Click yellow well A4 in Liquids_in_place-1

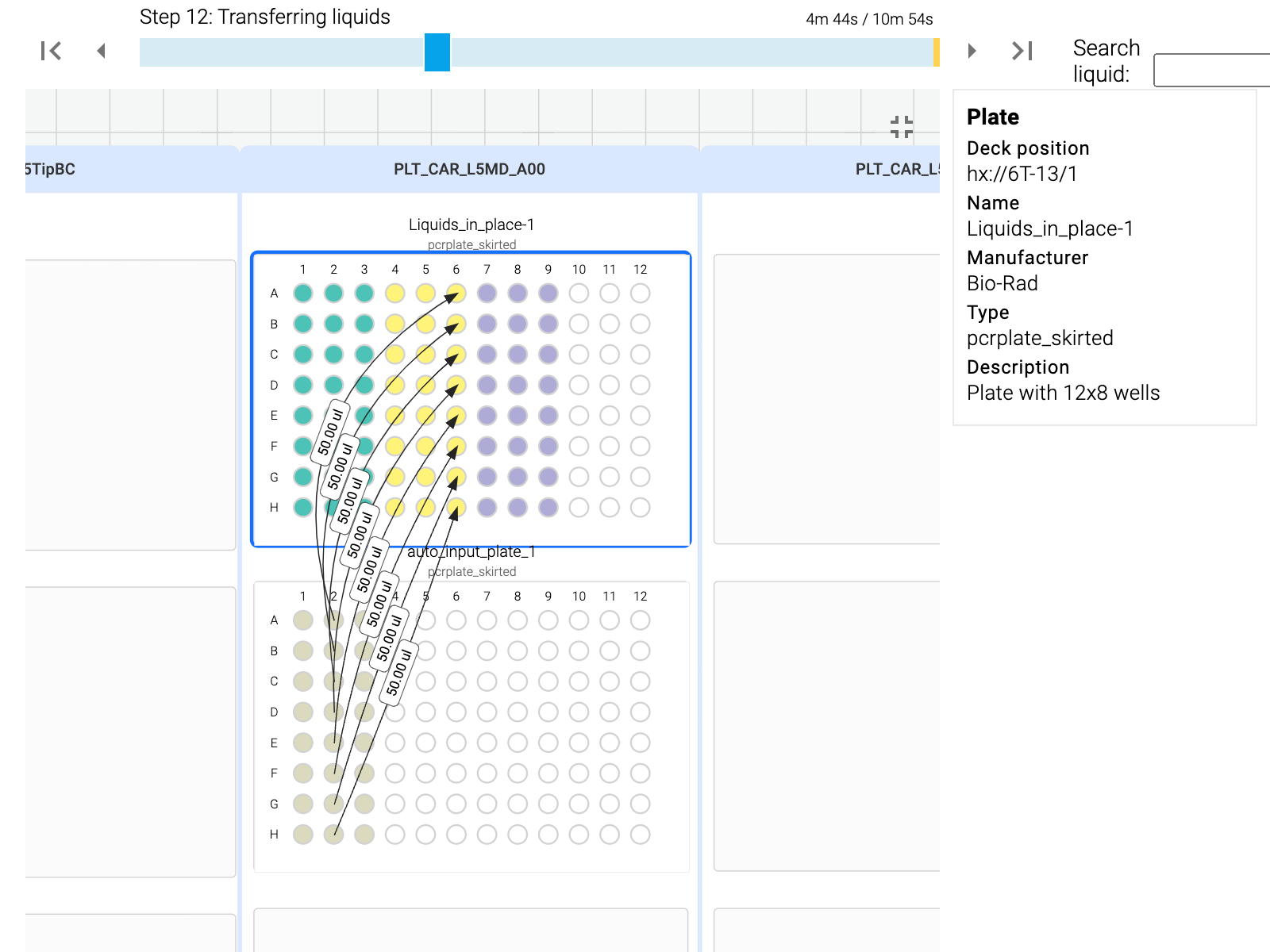click(394, 294)
